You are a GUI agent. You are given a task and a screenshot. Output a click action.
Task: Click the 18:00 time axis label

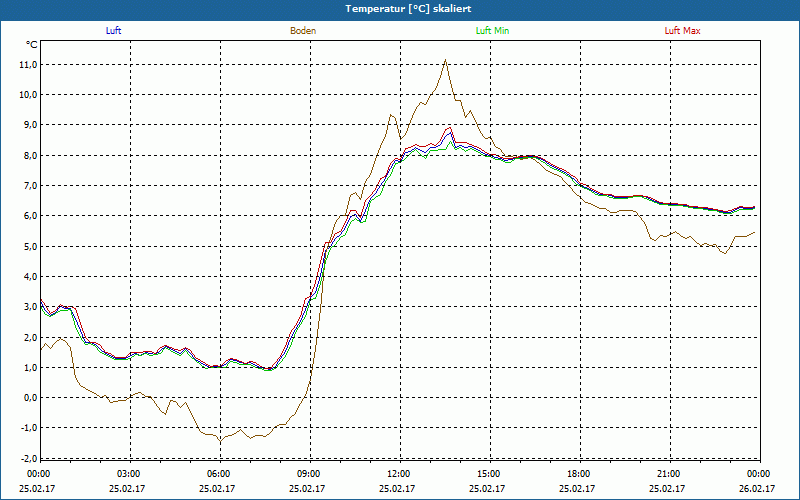[578, 474]
